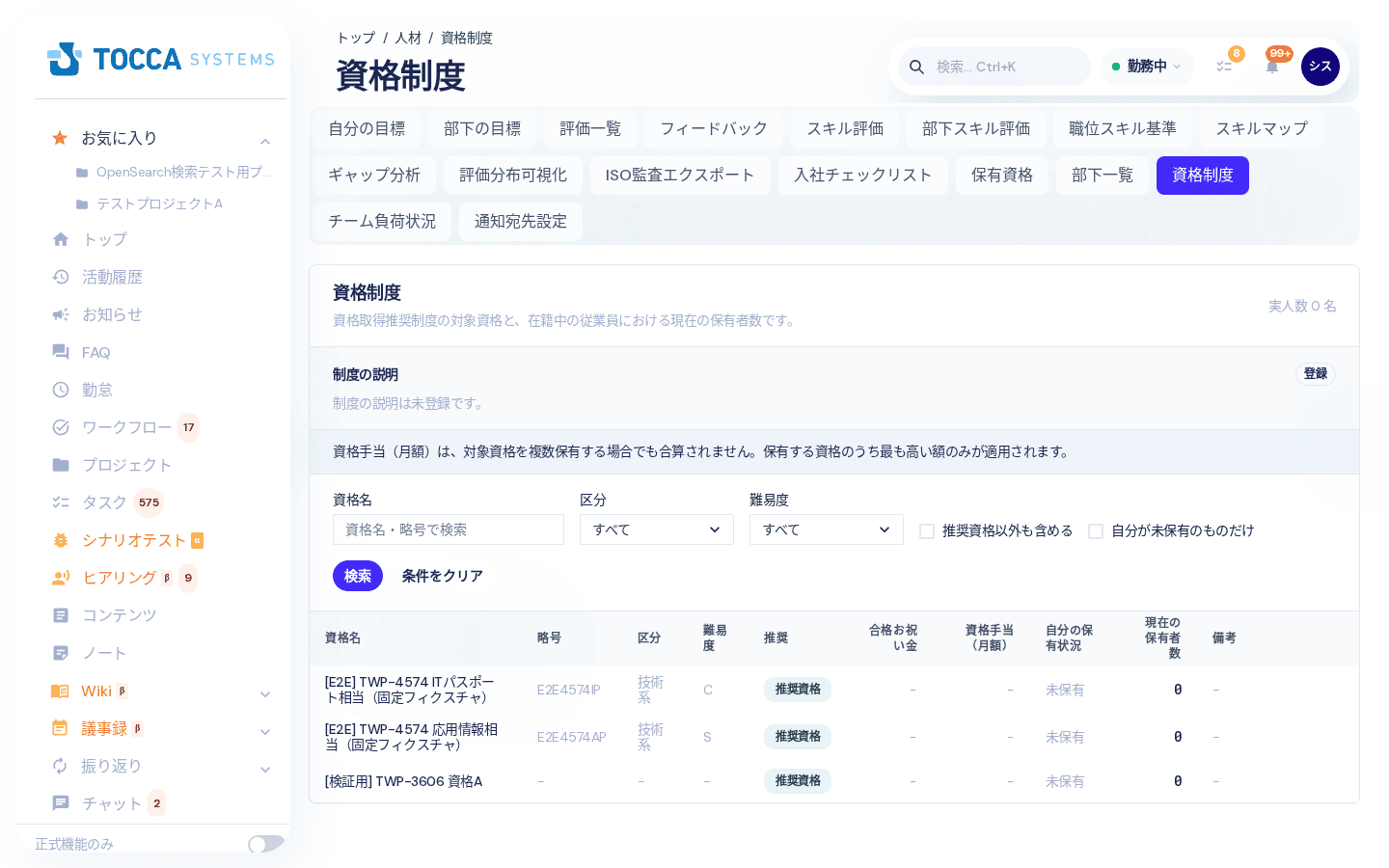Click the search magnifier icon in header
Viewport: 1389px width, 868px height.
point(916,67)
